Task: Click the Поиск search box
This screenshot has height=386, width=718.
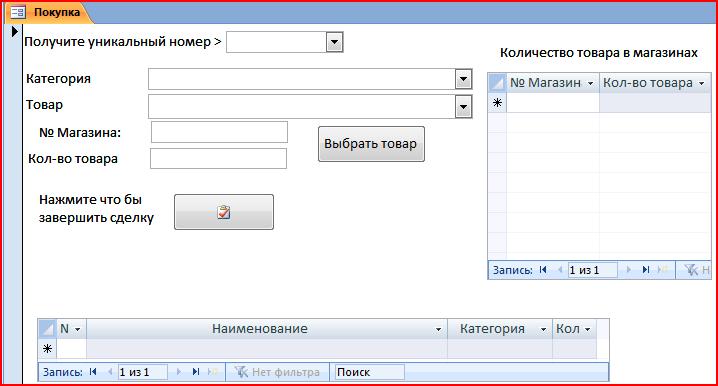Action: coord(370,372)
